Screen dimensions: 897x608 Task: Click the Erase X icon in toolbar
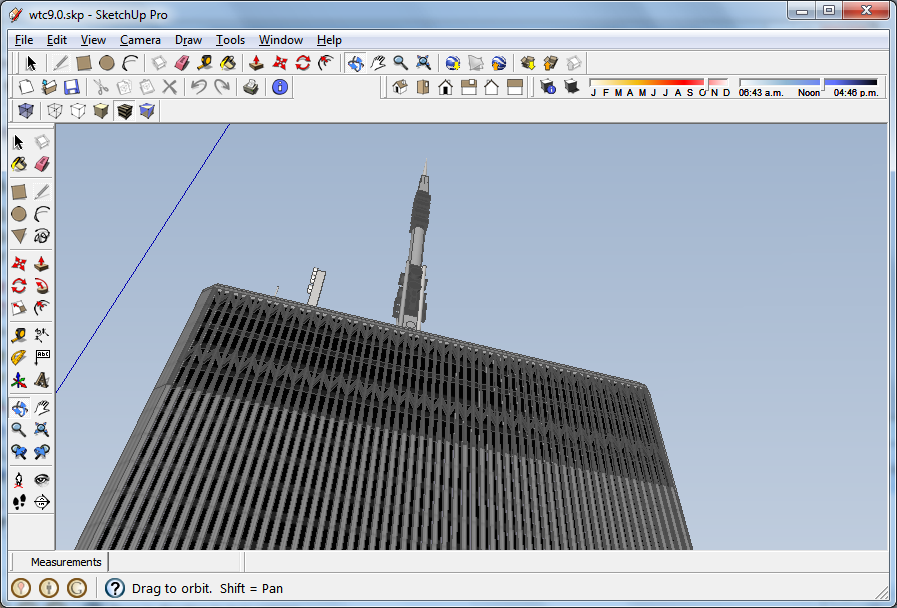tap(169, 87)
